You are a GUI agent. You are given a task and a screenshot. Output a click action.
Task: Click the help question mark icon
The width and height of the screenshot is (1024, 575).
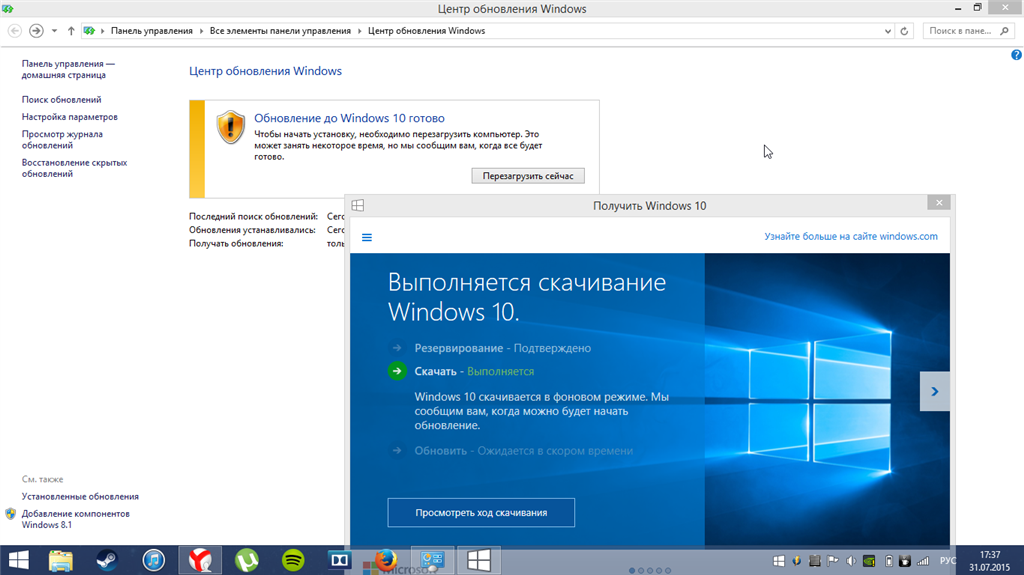point(1016,55)
